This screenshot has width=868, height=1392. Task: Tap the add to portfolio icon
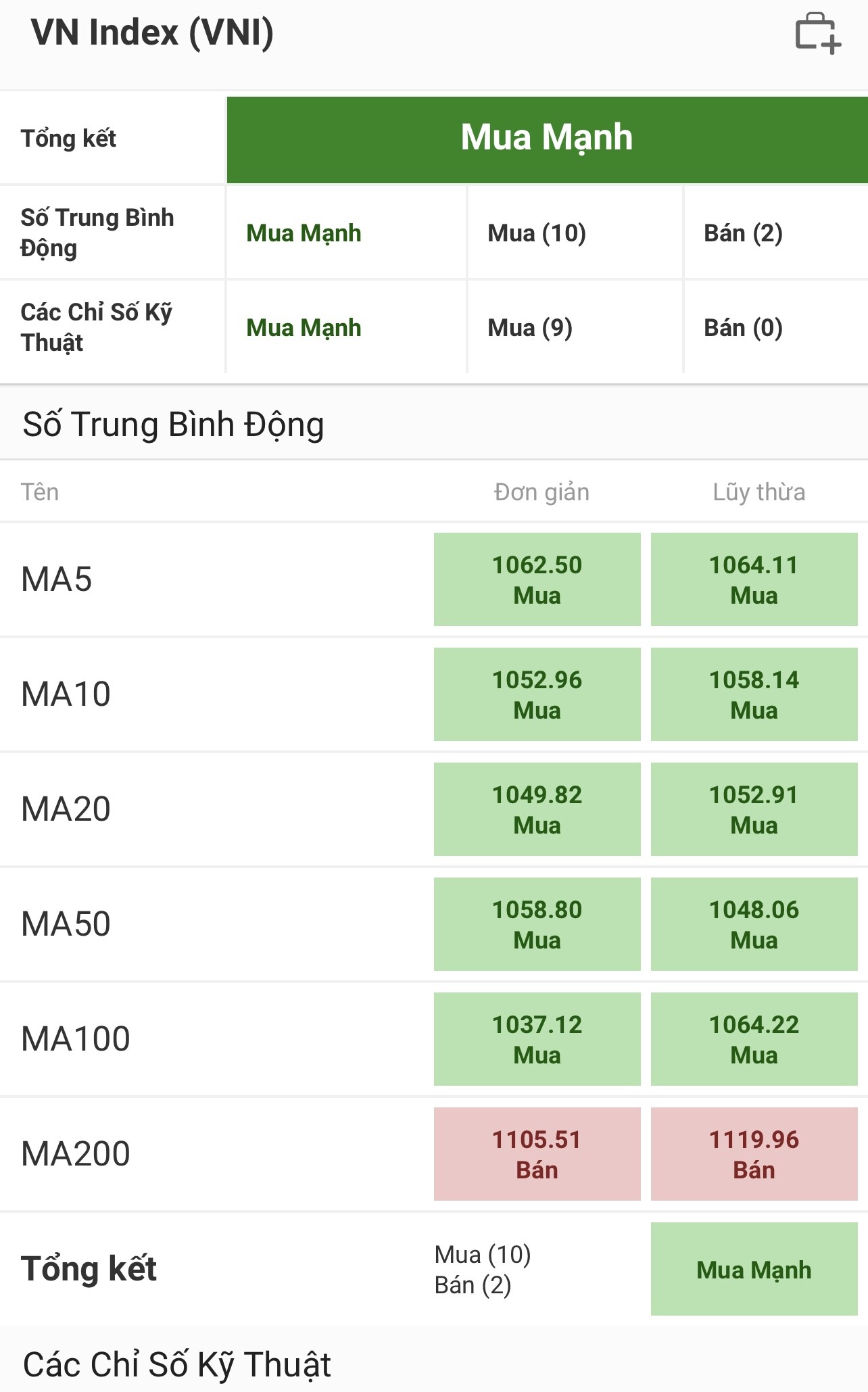[x=818, y=33]
